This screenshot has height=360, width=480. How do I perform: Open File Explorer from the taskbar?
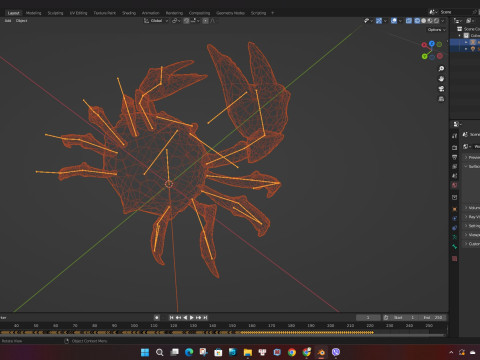(x=248, y=352)
